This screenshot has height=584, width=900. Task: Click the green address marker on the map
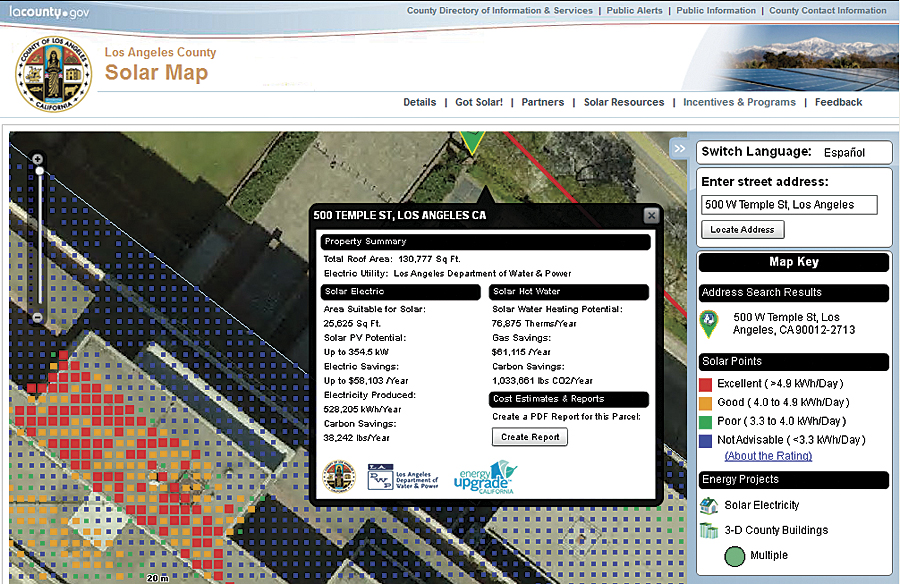coord(472,142)
